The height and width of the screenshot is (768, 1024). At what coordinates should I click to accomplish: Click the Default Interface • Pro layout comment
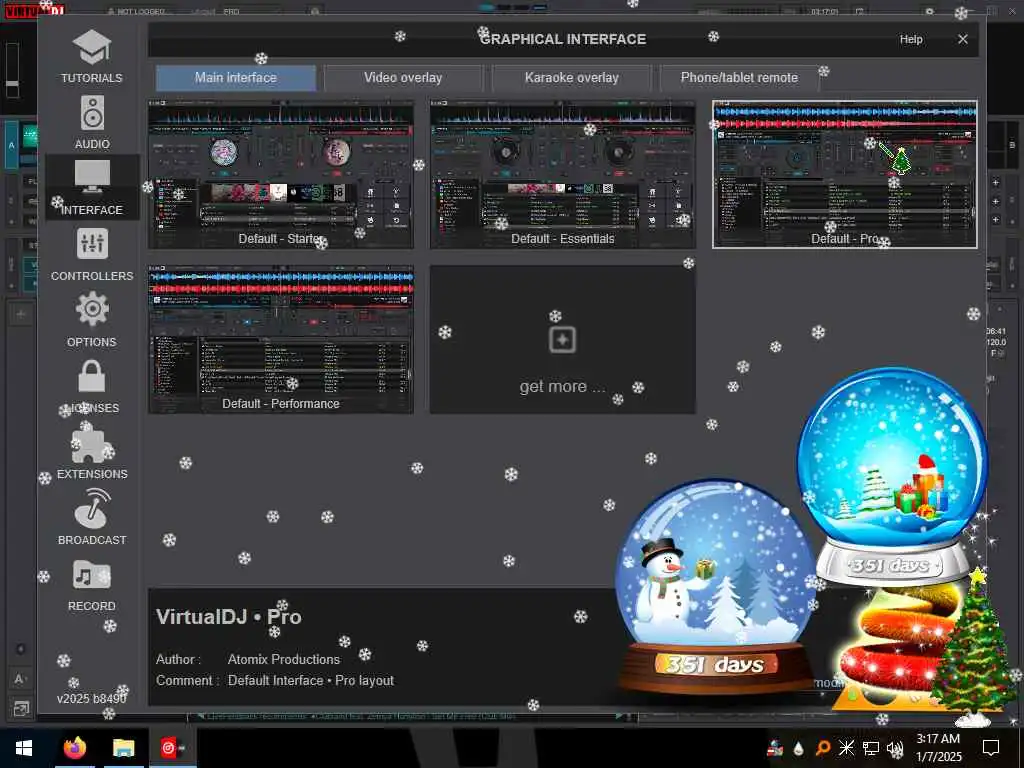(x=311, y=680)
